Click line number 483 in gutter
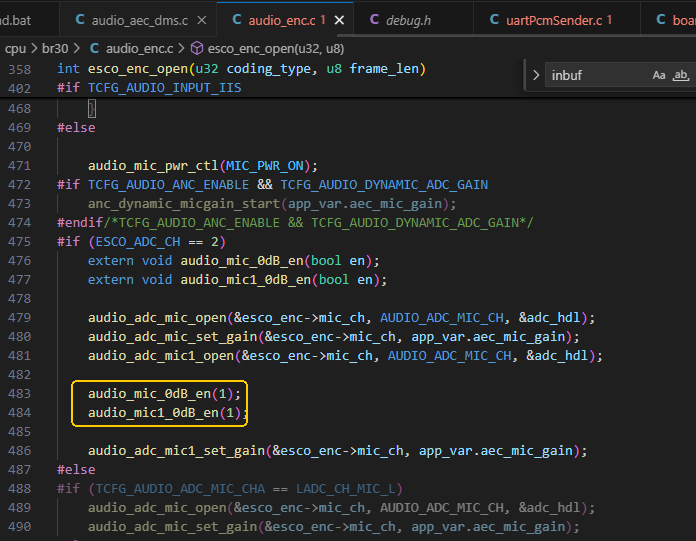Screen dimensions: 696x541 20,394
